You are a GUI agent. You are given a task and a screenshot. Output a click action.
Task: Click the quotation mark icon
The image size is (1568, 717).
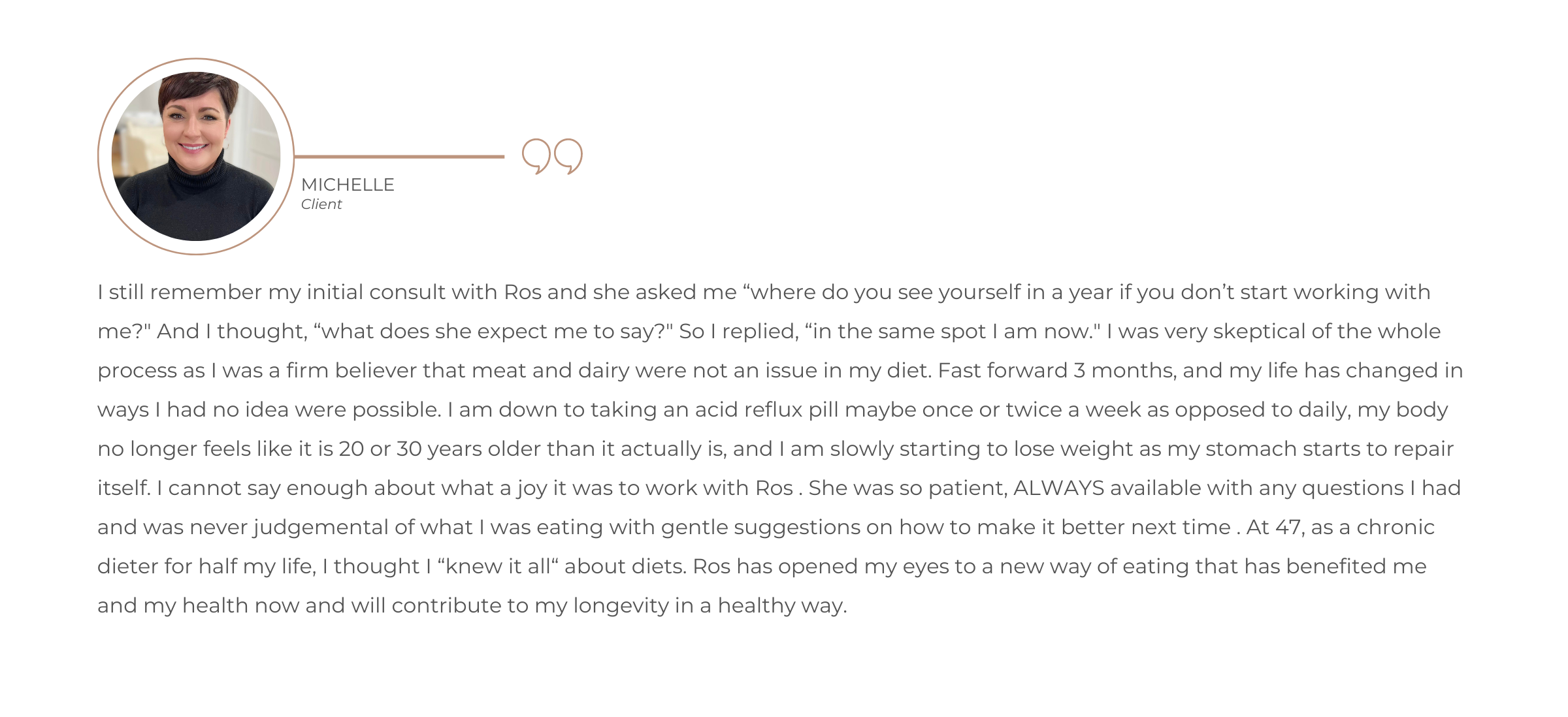coord(552,157)
